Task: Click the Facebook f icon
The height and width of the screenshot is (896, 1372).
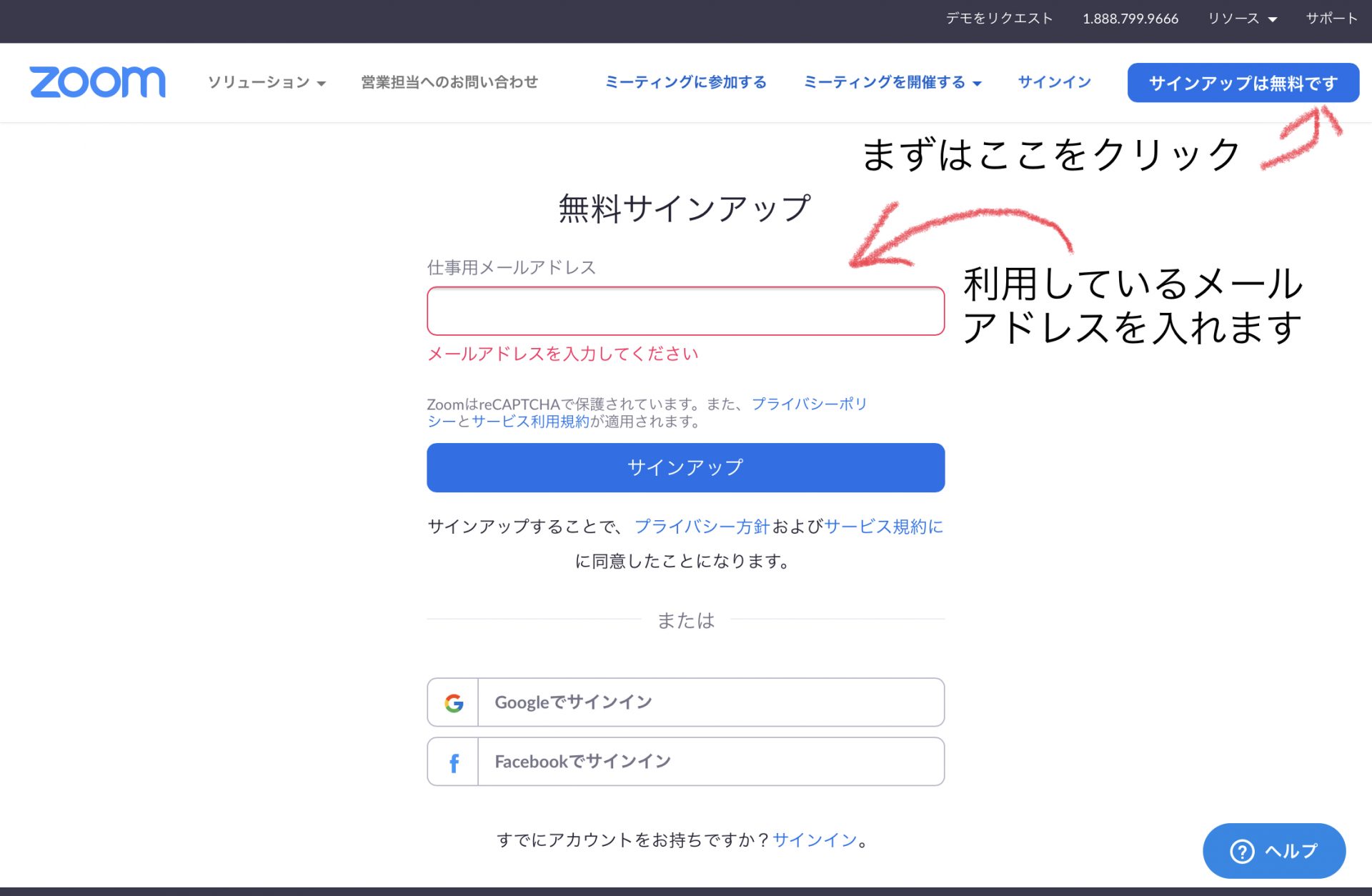Action: pos(453,762)
